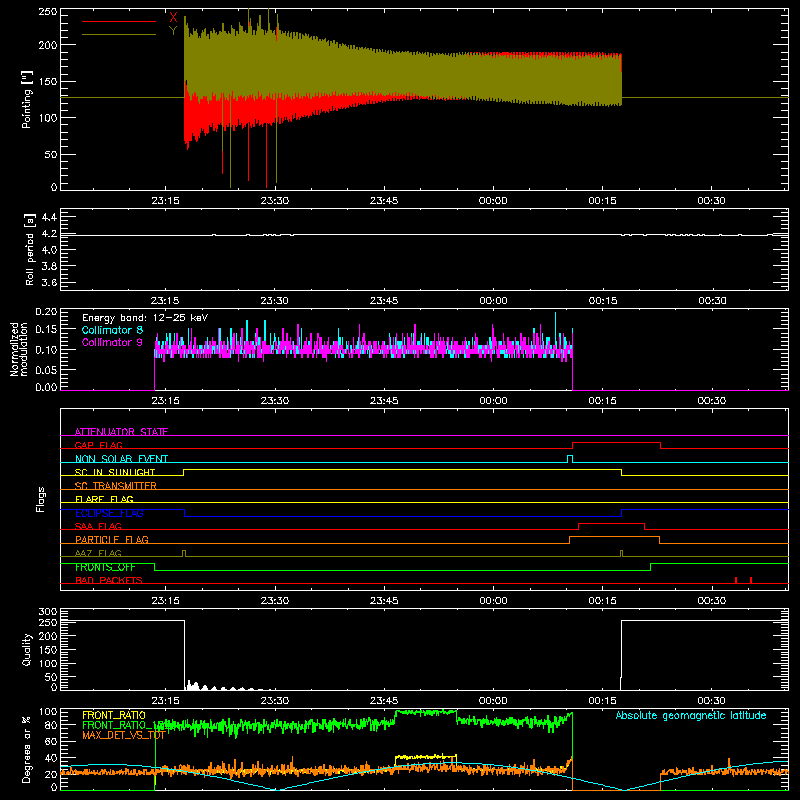Click the PARTICLE_FLAG label
Screen dimensions: 800x800
pos(112,539)
